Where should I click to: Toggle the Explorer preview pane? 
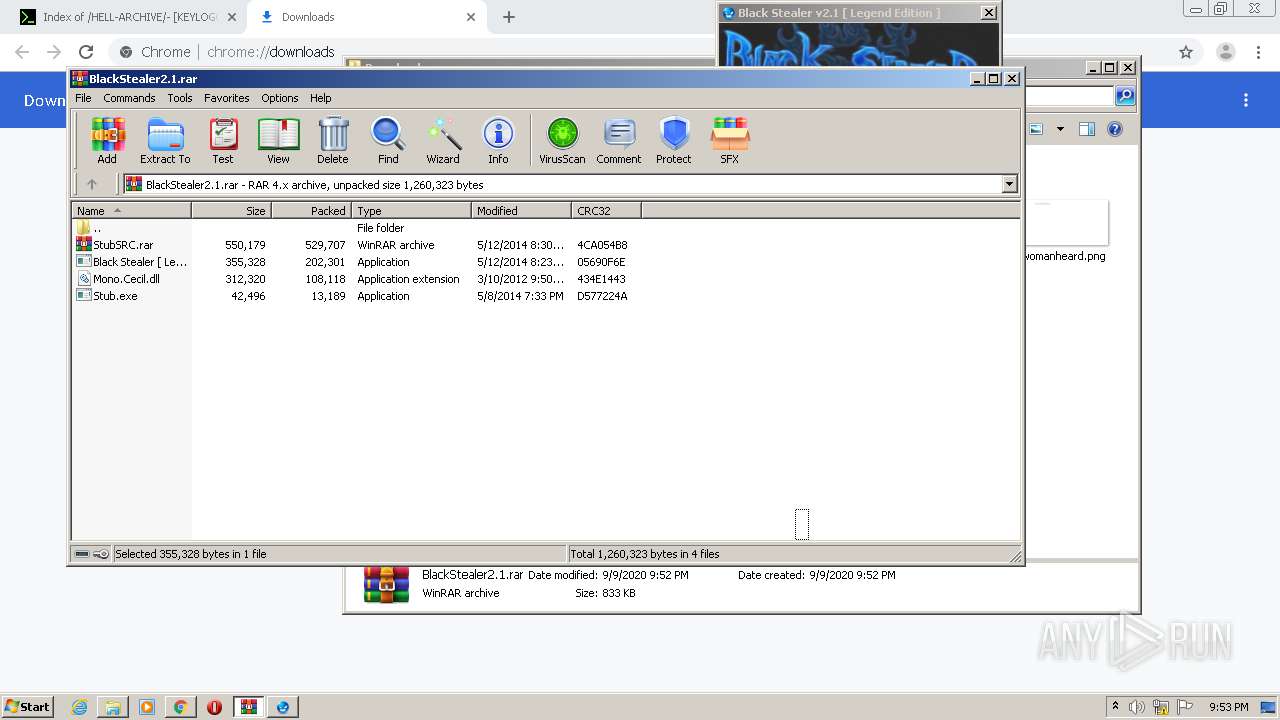coord(1087,129)
